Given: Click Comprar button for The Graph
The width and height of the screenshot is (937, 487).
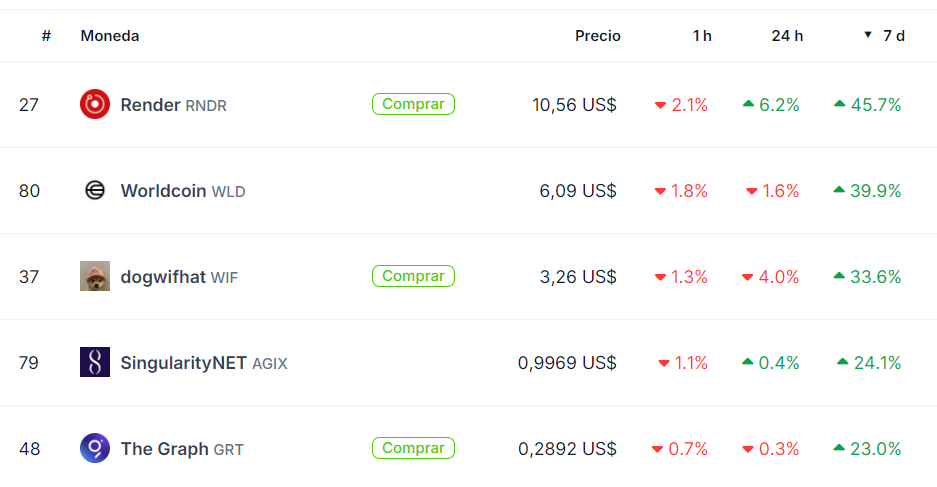Looking at the screenshot, I should (x=414, y=448).
